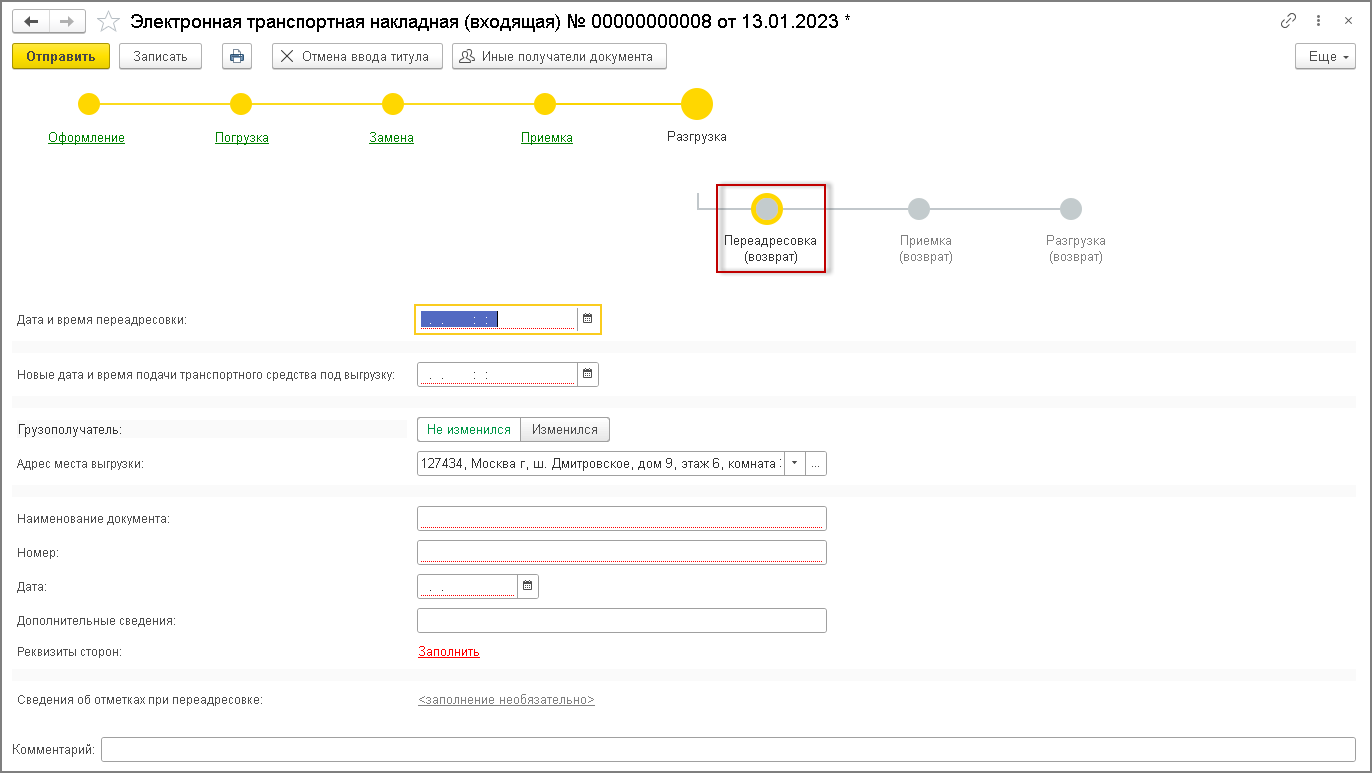The image size is (1372, 773).
Task: Click the Отправить button
Action: pos(61,57)
